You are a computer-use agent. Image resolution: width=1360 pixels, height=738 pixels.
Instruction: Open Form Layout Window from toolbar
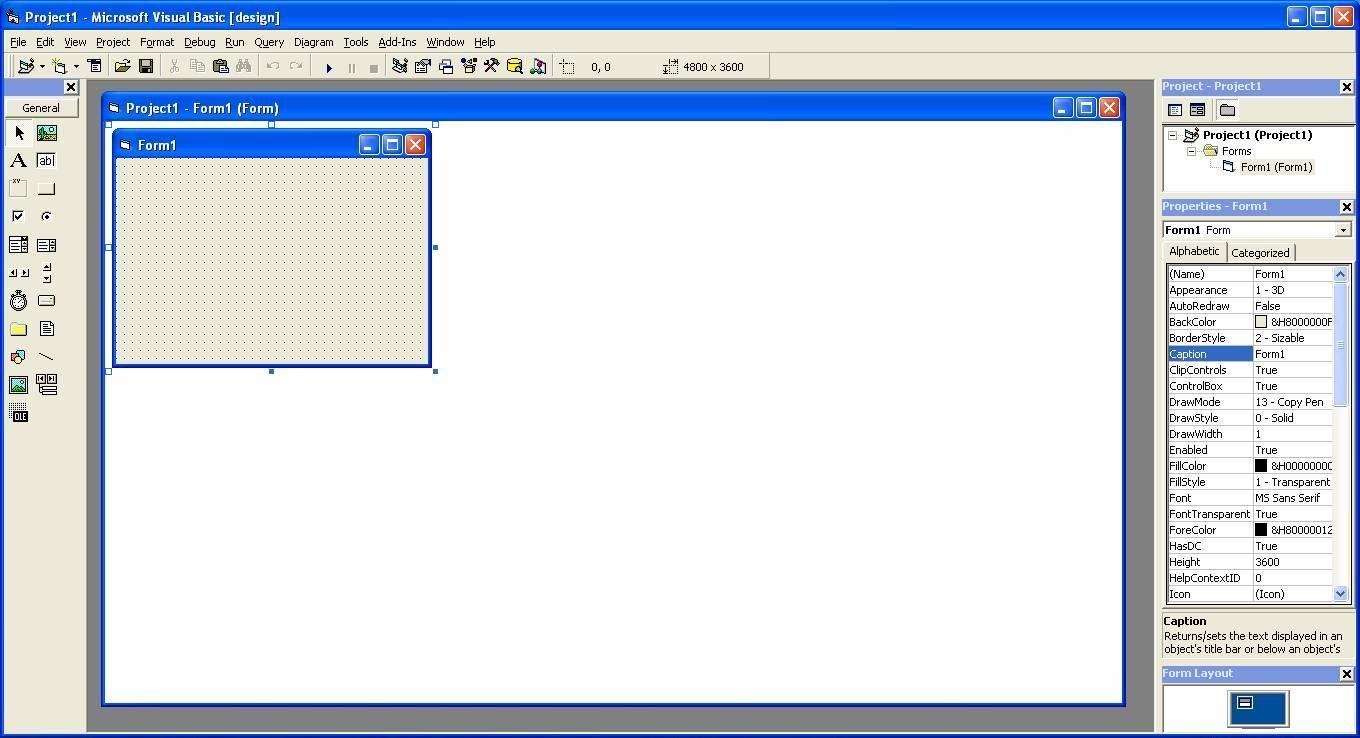coord(446,67)
